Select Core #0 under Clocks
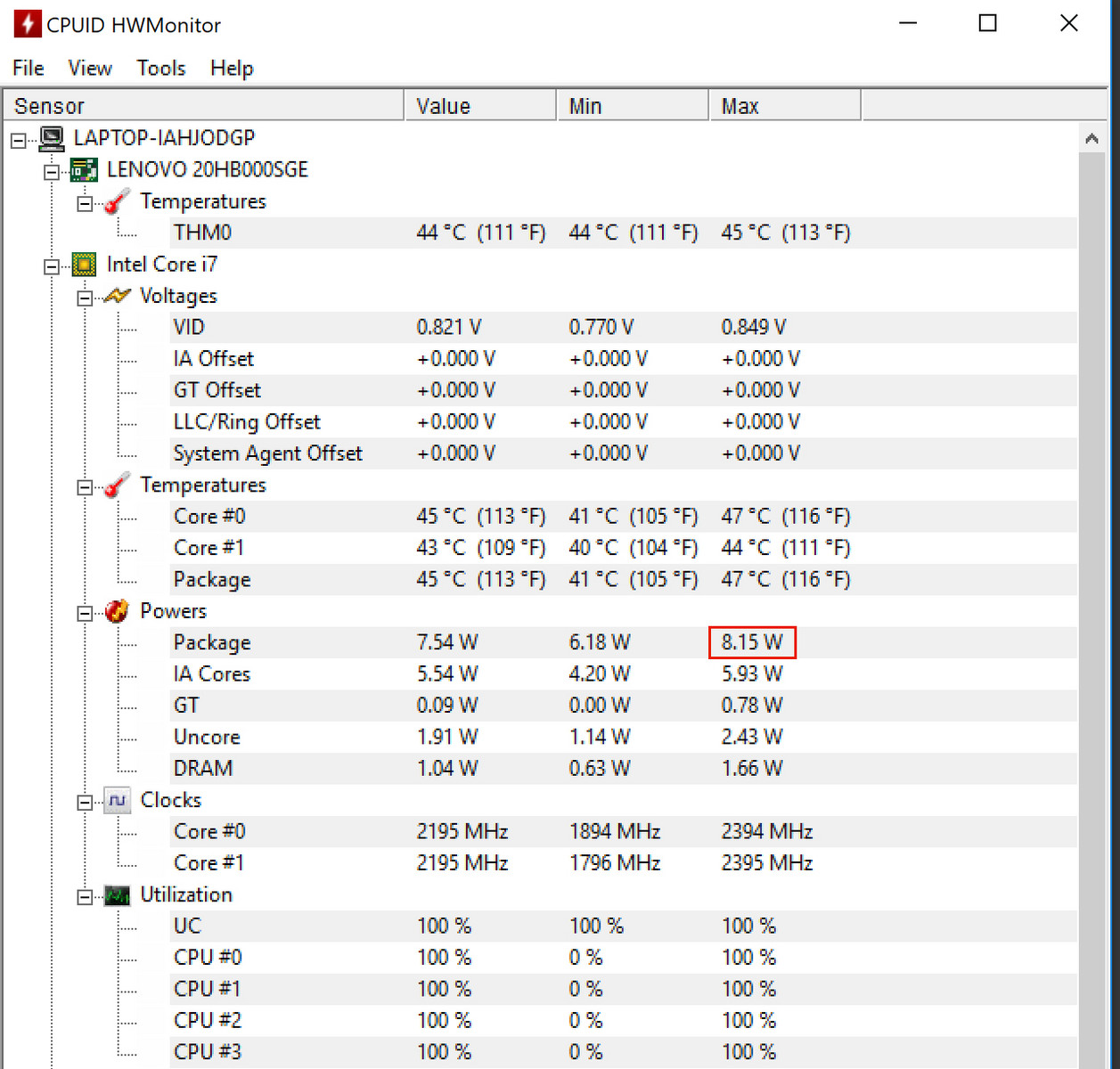 click(624, 832)
